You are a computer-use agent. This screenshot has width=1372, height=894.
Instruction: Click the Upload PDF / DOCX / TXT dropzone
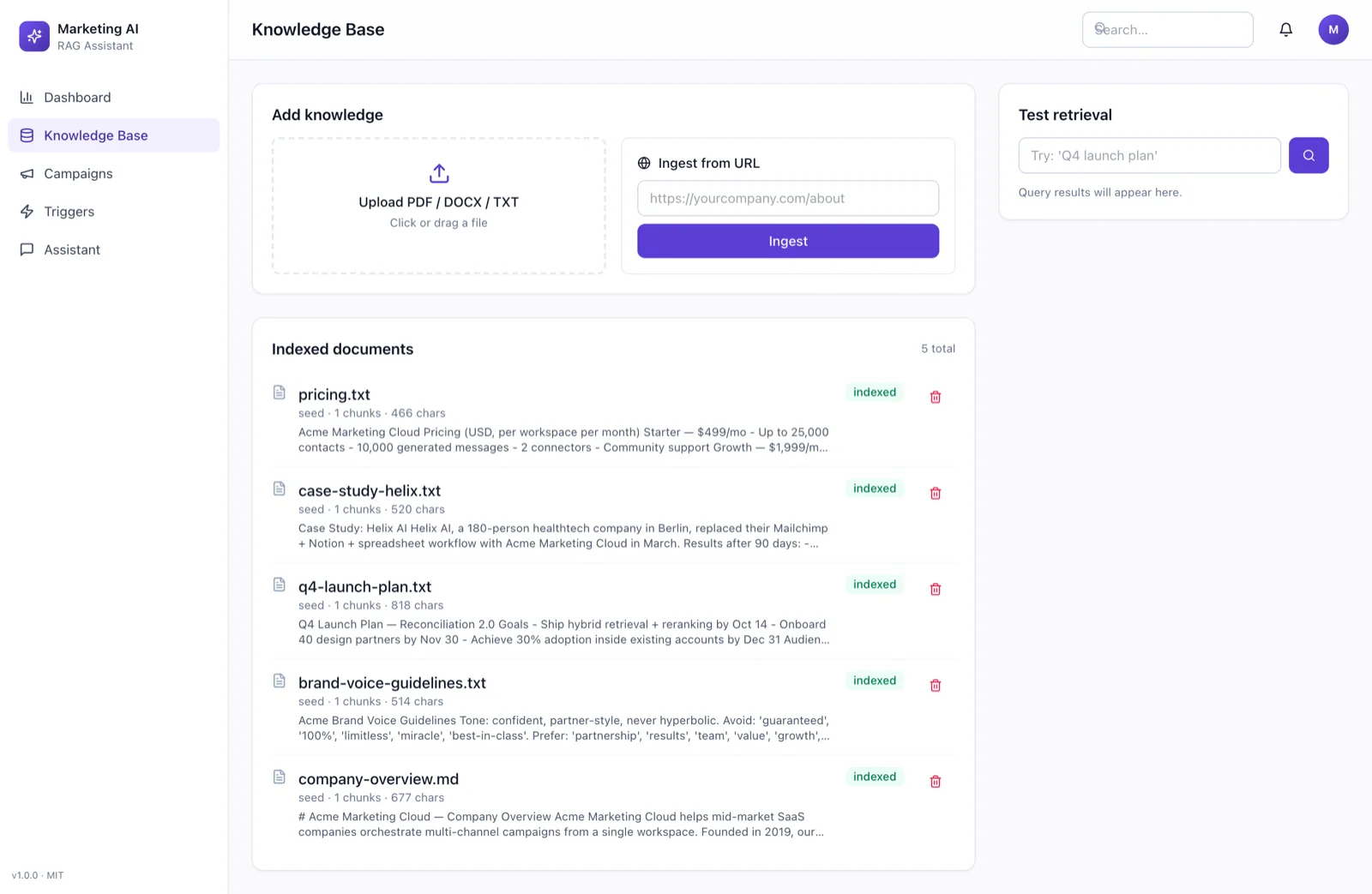click(x=439, y=206)
